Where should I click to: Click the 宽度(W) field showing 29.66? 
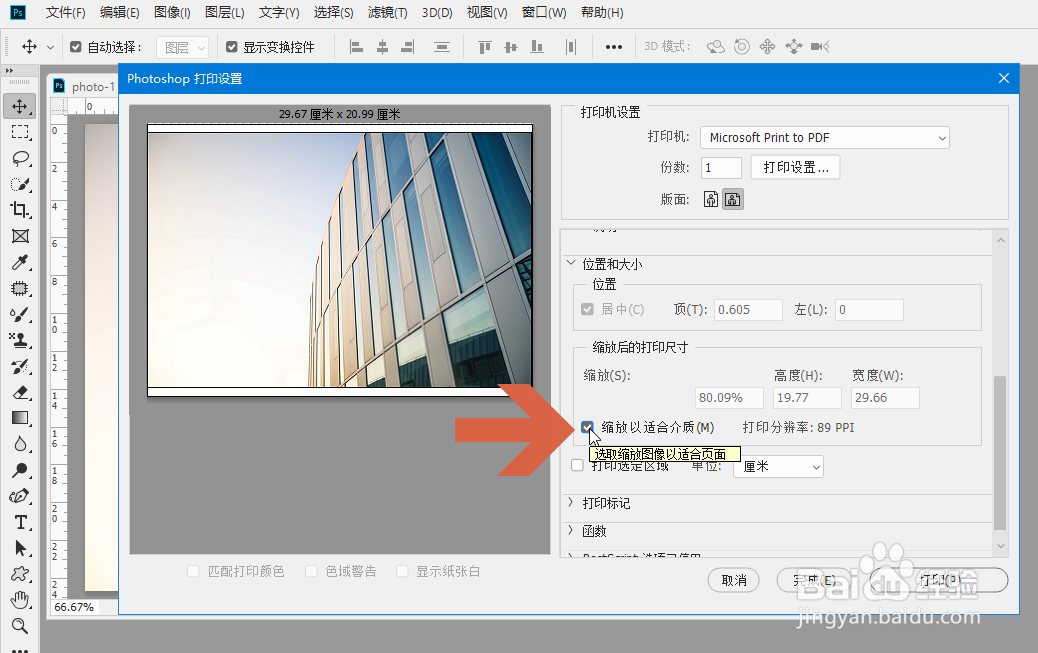point(885,398)
